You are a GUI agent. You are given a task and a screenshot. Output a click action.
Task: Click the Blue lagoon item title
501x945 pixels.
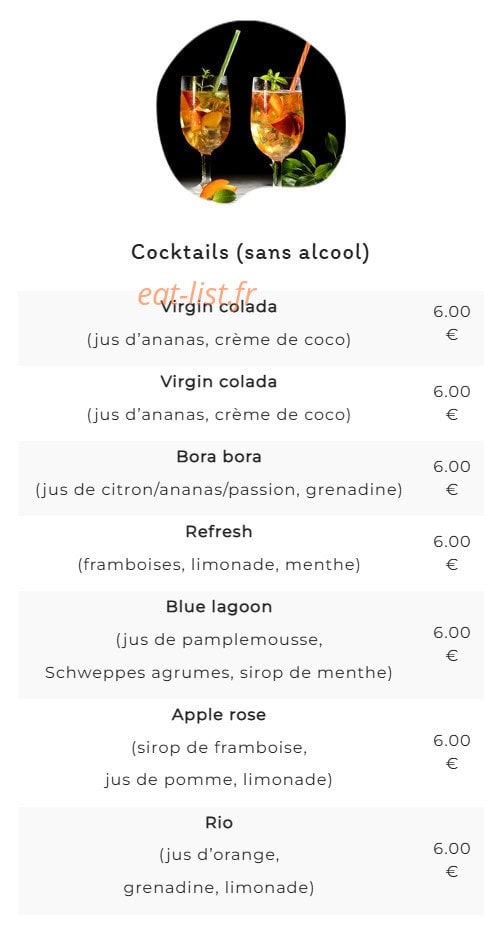click(219, 606)
